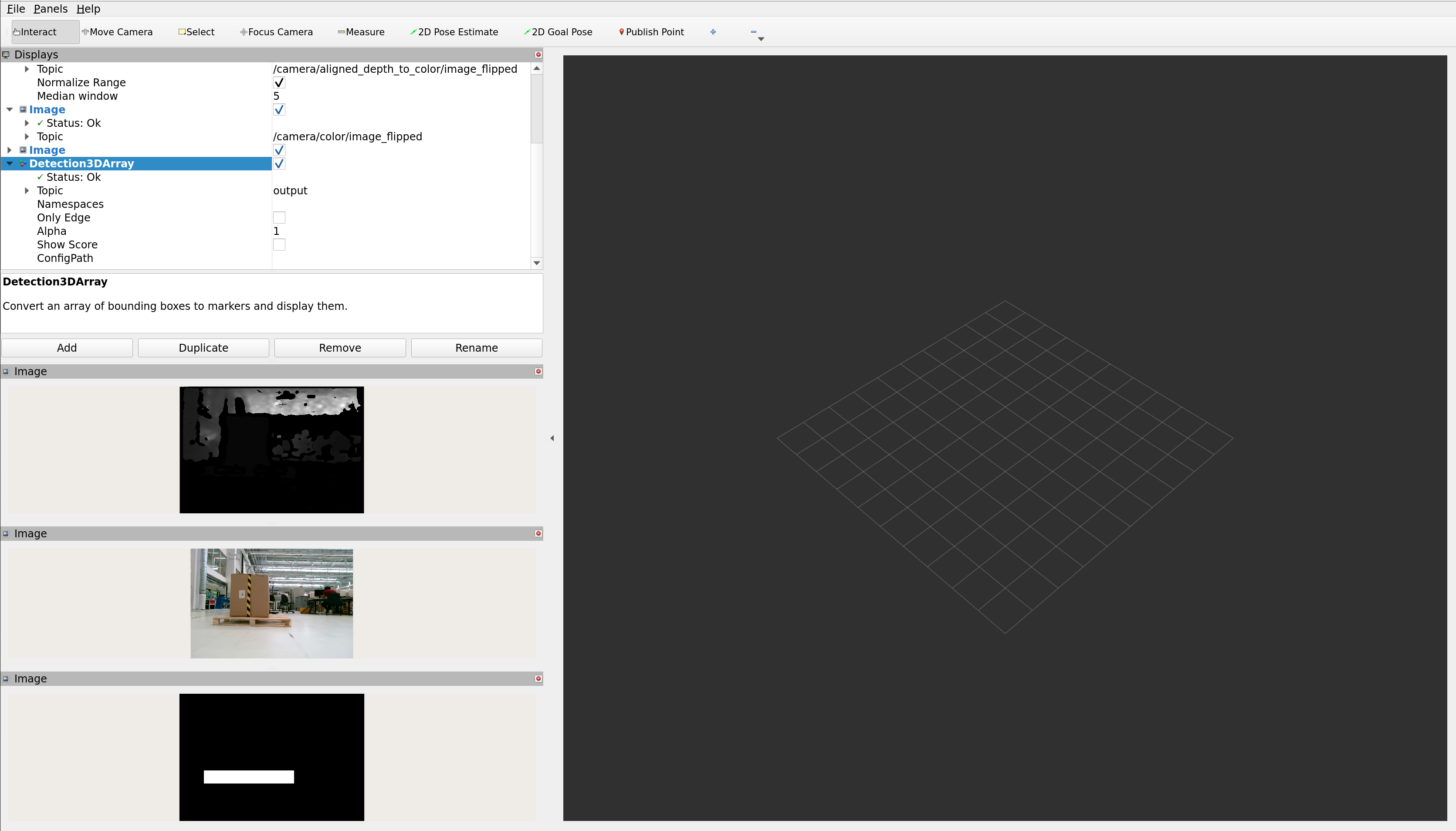Select the Focus Camera tool
1456x831 pixels.
point(276,32)
